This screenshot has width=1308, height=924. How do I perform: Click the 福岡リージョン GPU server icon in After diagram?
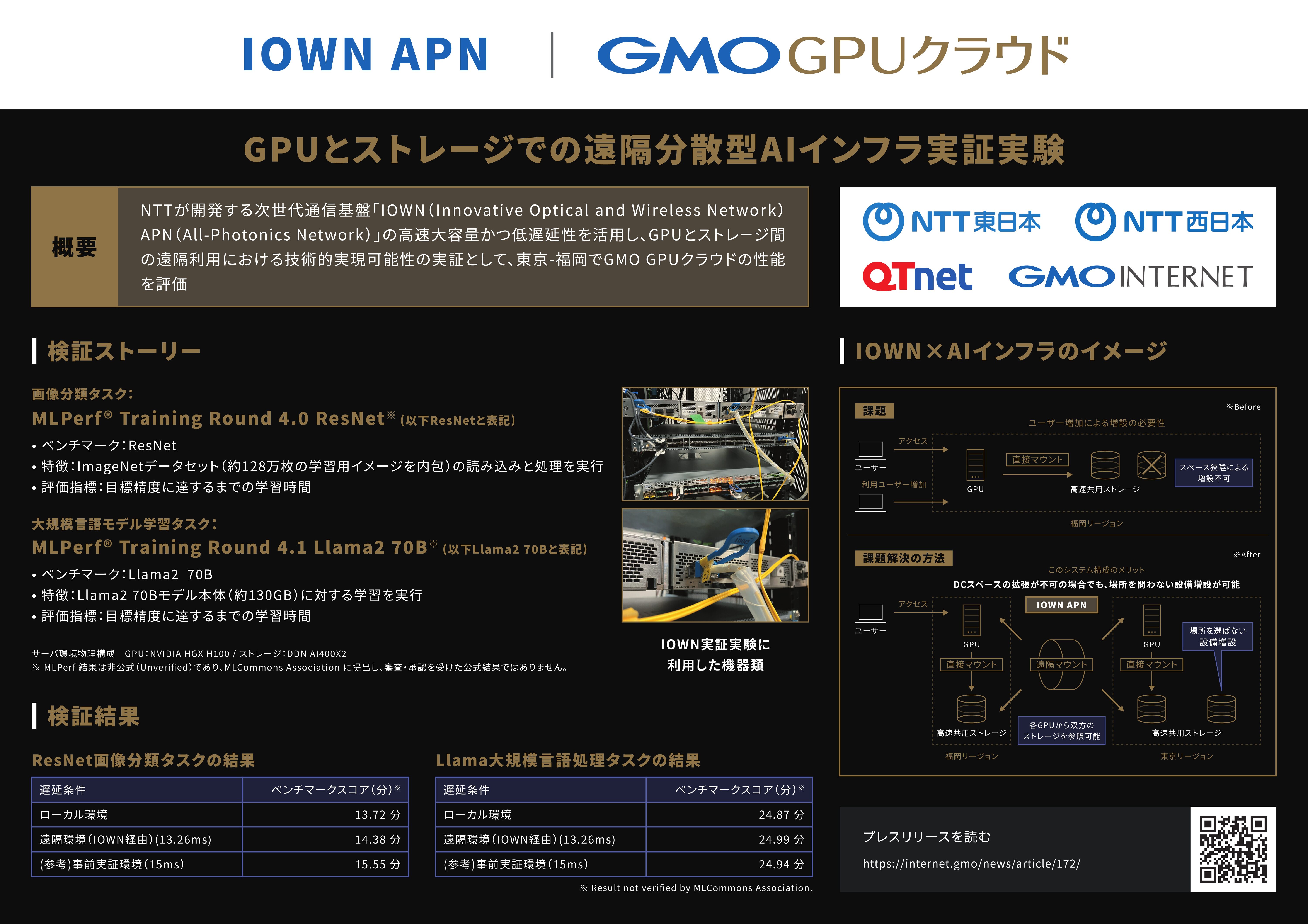coord(971,620)
